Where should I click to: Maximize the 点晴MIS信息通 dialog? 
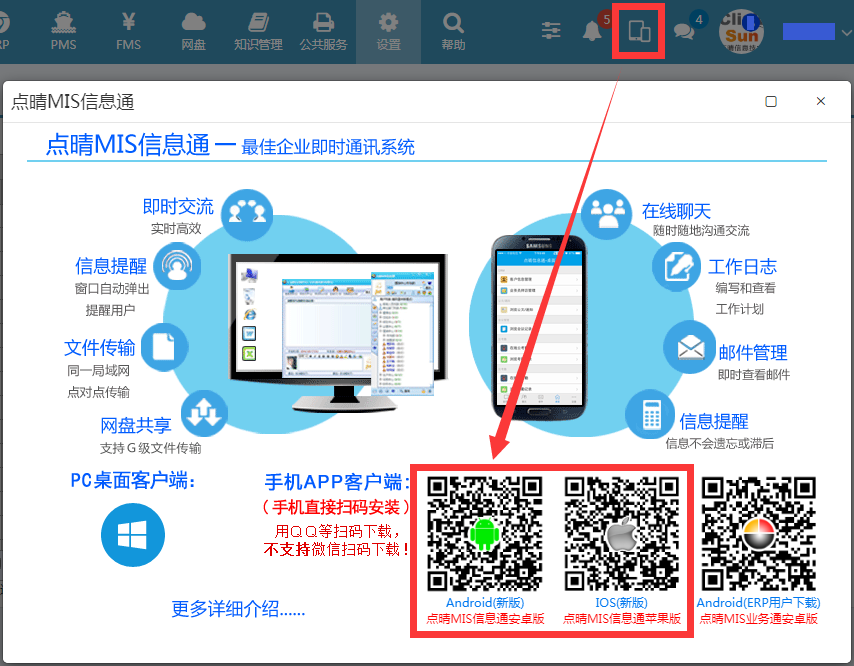point(770,102)
